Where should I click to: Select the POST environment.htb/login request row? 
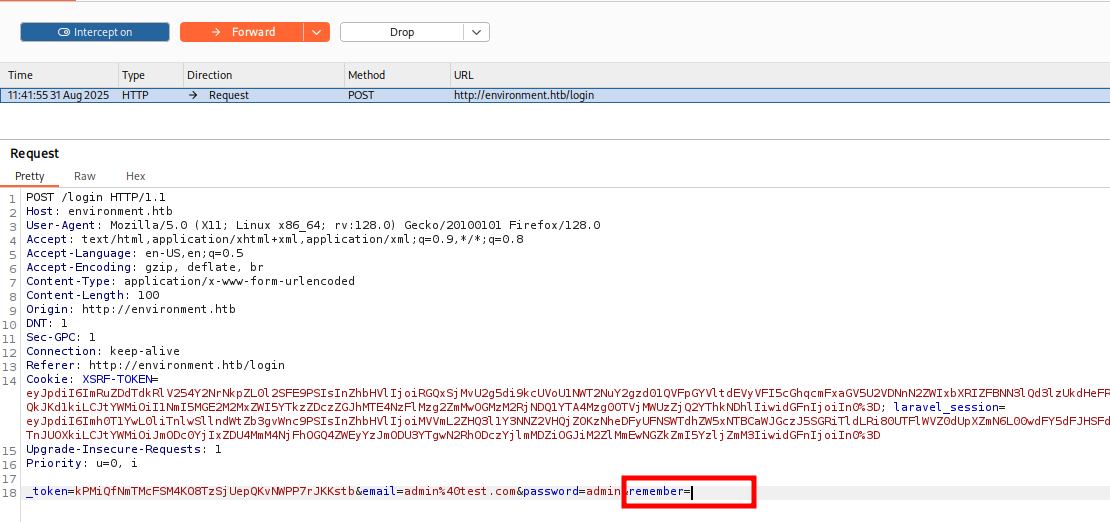point(500,95)
